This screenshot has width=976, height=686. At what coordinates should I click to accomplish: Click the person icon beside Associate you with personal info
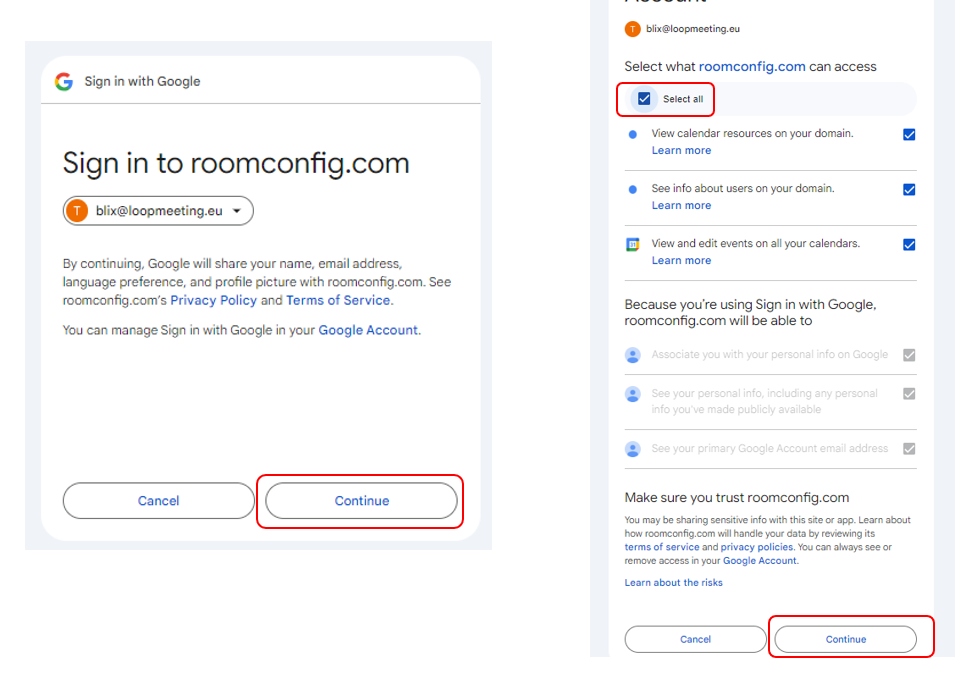coord(632,355)
